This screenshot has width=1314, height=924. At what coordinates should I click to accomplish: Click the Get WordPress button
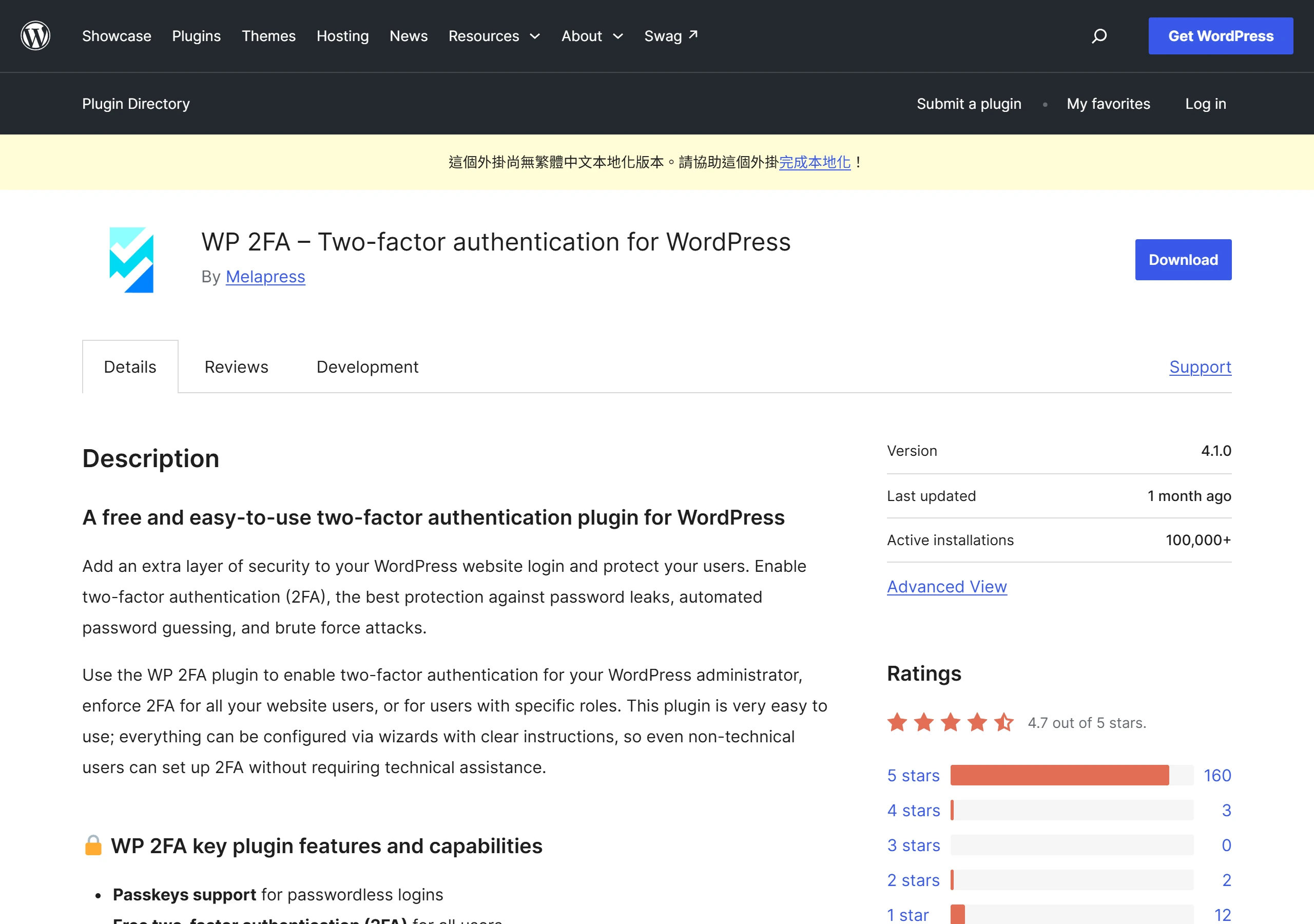1220,36
